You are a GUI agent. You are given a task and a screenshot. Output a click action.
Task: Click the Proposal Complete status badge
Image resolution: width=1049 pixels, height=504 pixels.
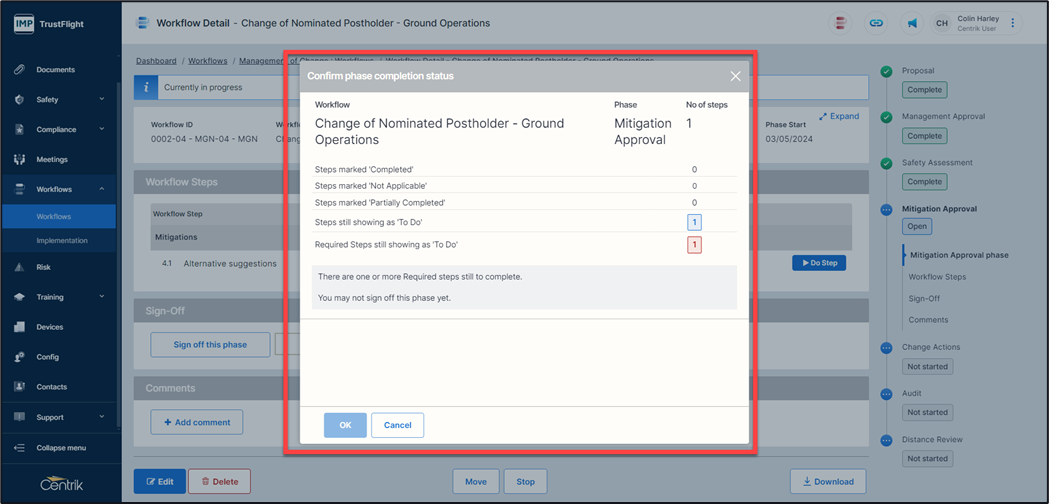pos(925,90)
